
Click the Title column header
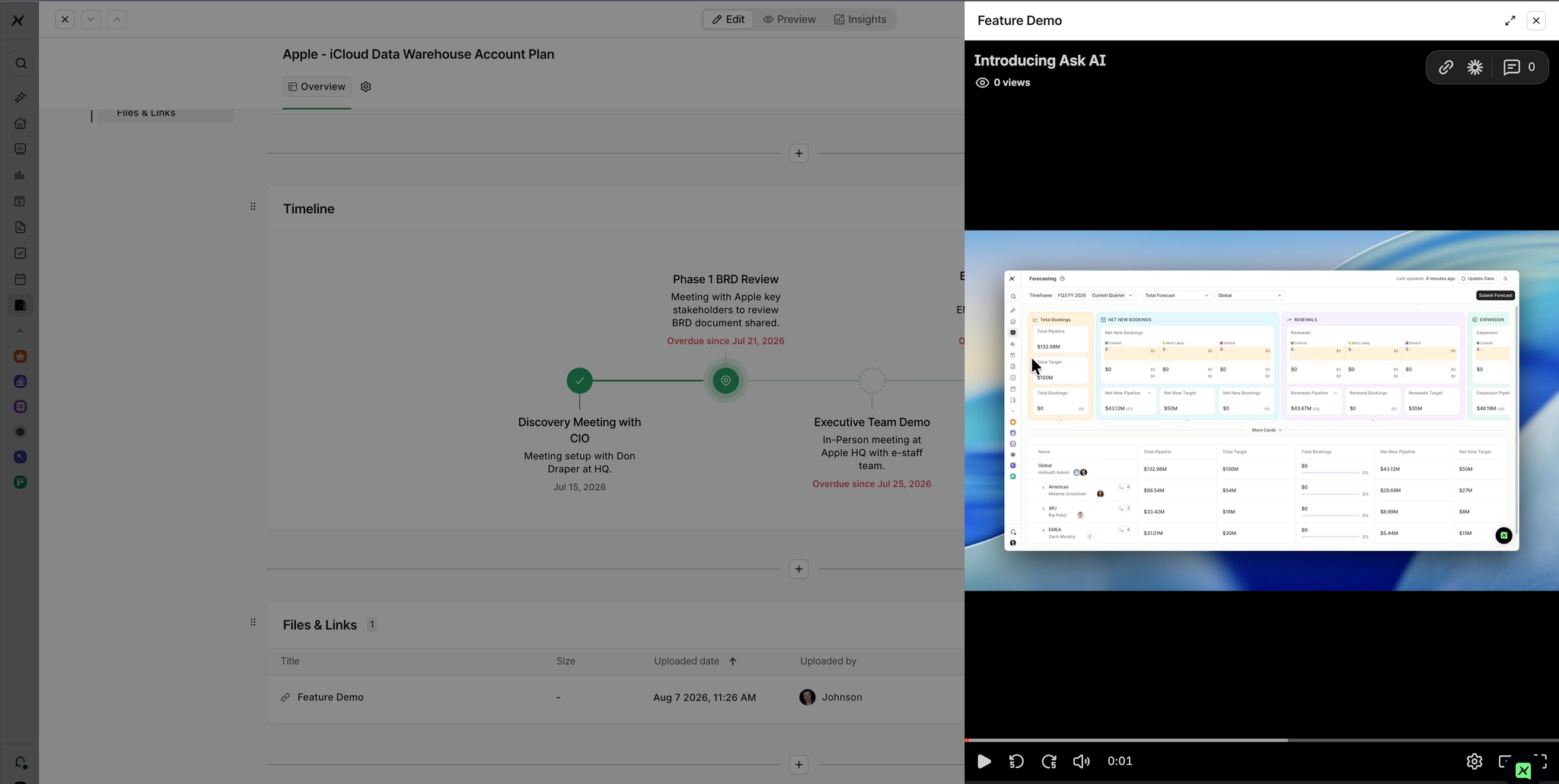coord(290,661)
